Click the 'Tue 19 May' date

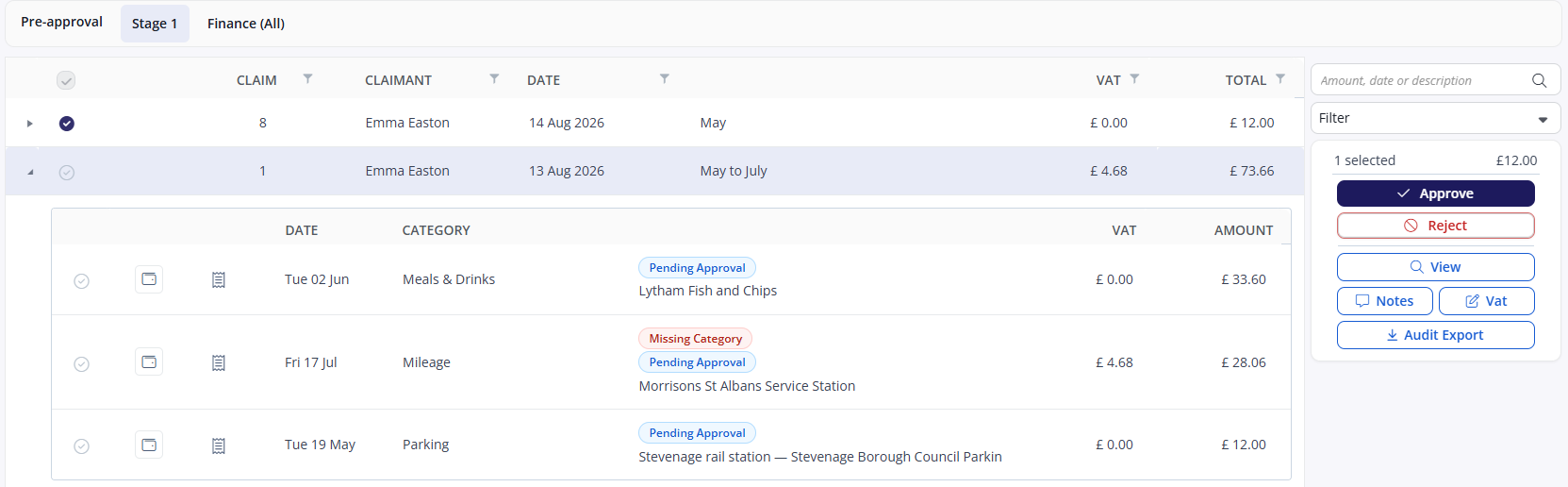coord(320,445)
